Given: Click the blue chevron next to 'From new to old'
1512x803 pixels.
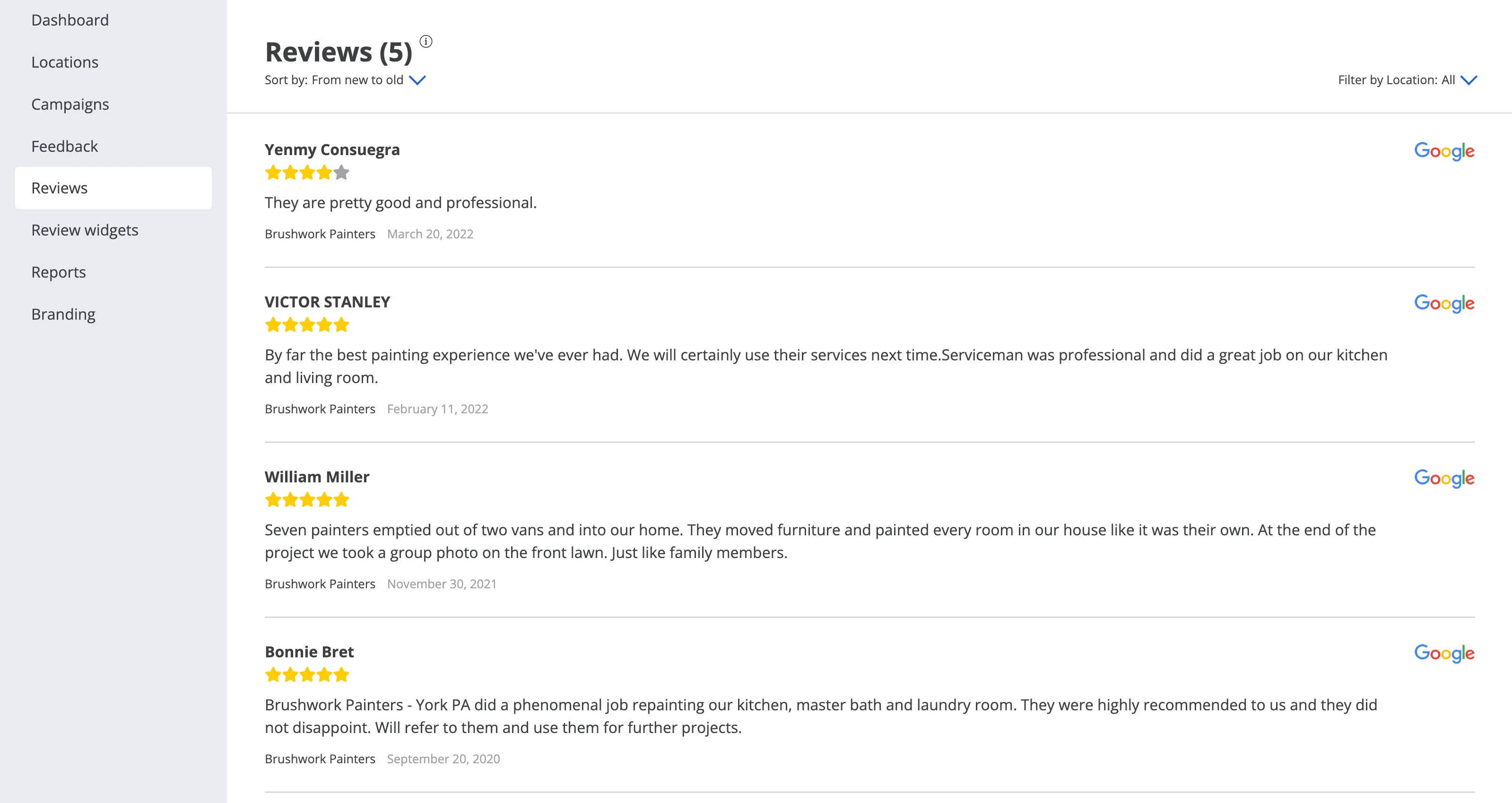Looking at the screenshot, I should 417,80.
